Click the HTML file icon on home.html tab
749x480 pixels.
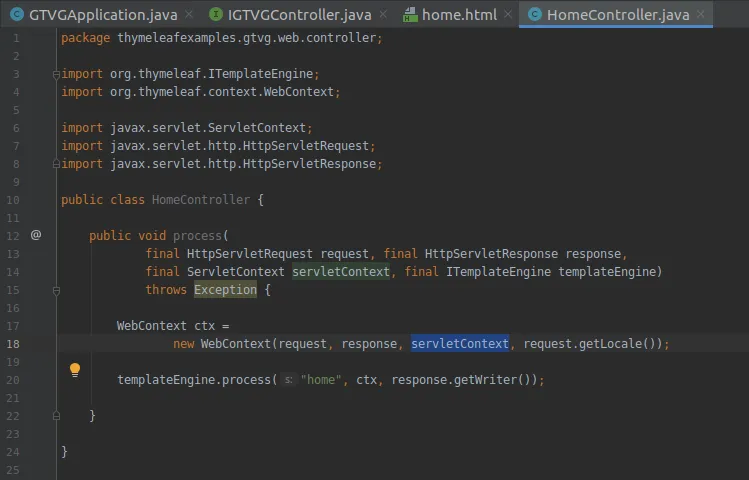(x=410, y=14)
